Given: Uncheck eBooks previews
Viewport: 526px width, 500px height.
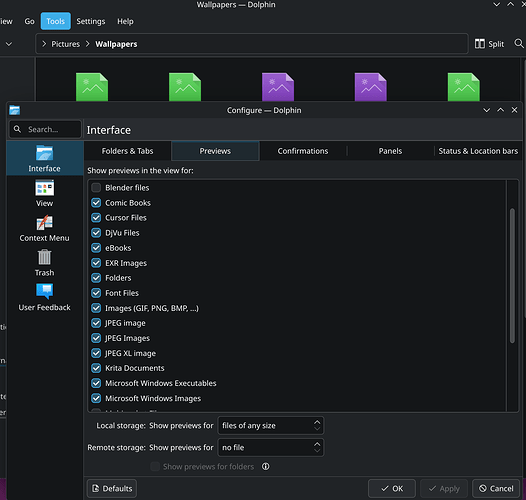Looking at the screenshot, I should click(96, 248).
